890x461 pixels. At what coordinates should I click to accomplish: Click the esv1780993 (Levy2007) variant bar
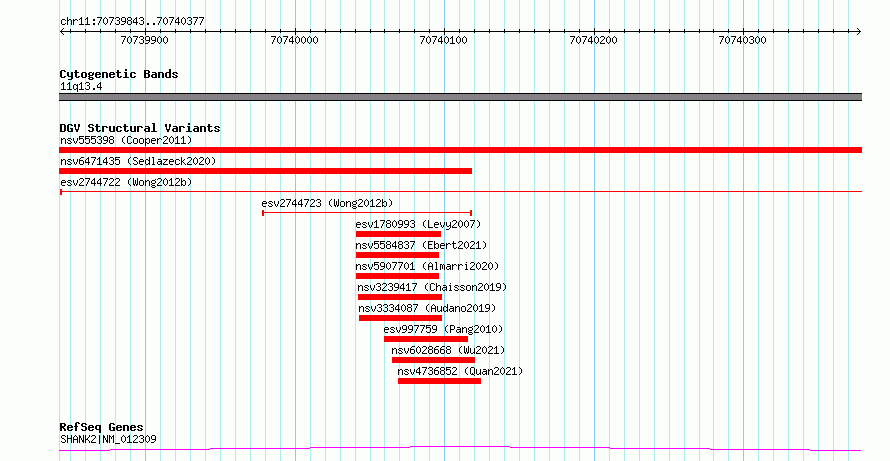pos(398,234)
